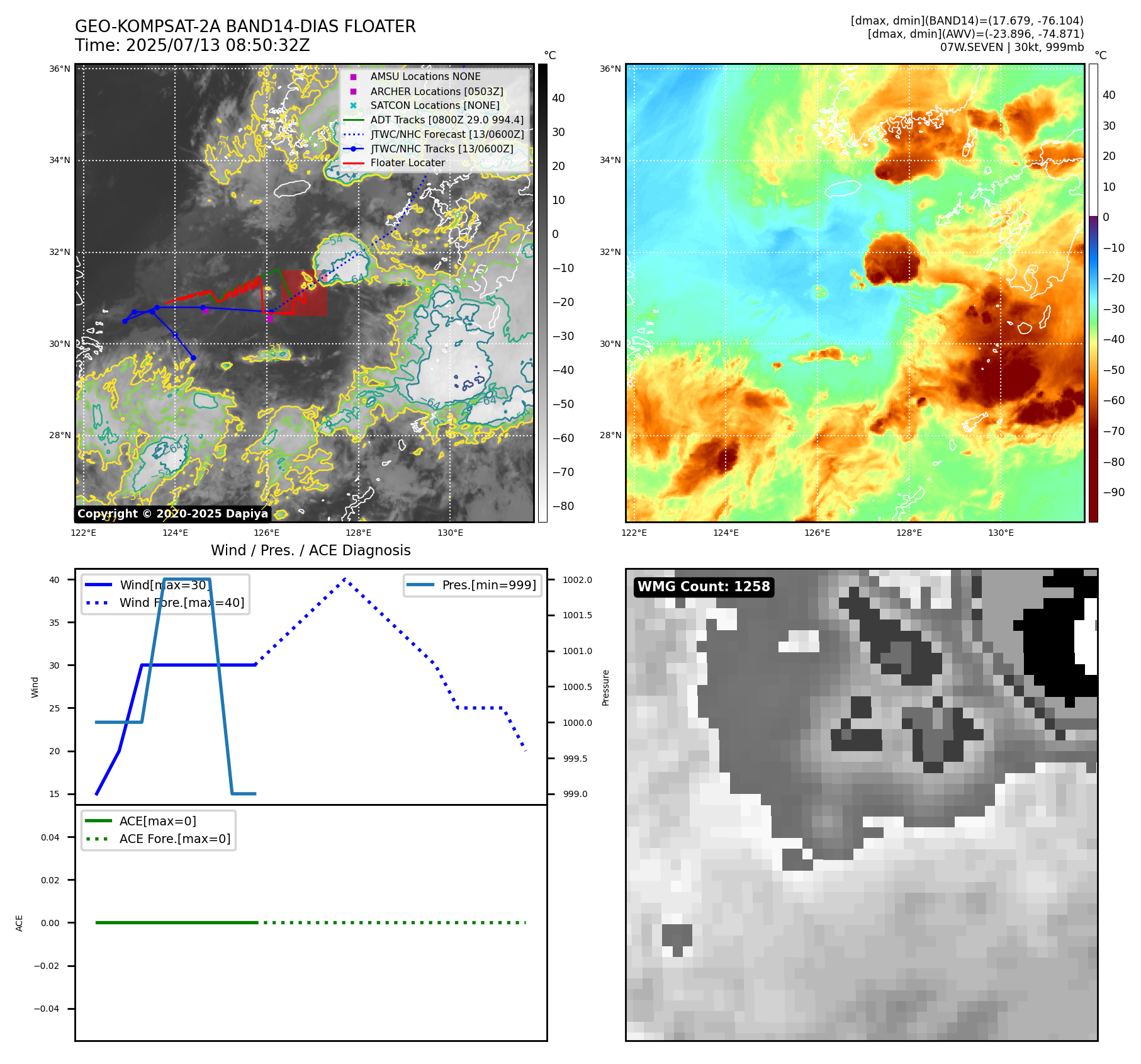The image size is (1141, 1064).
Task: Click the Wind Fore.[max=40] legend entry
Action: (x=165, y=603)
